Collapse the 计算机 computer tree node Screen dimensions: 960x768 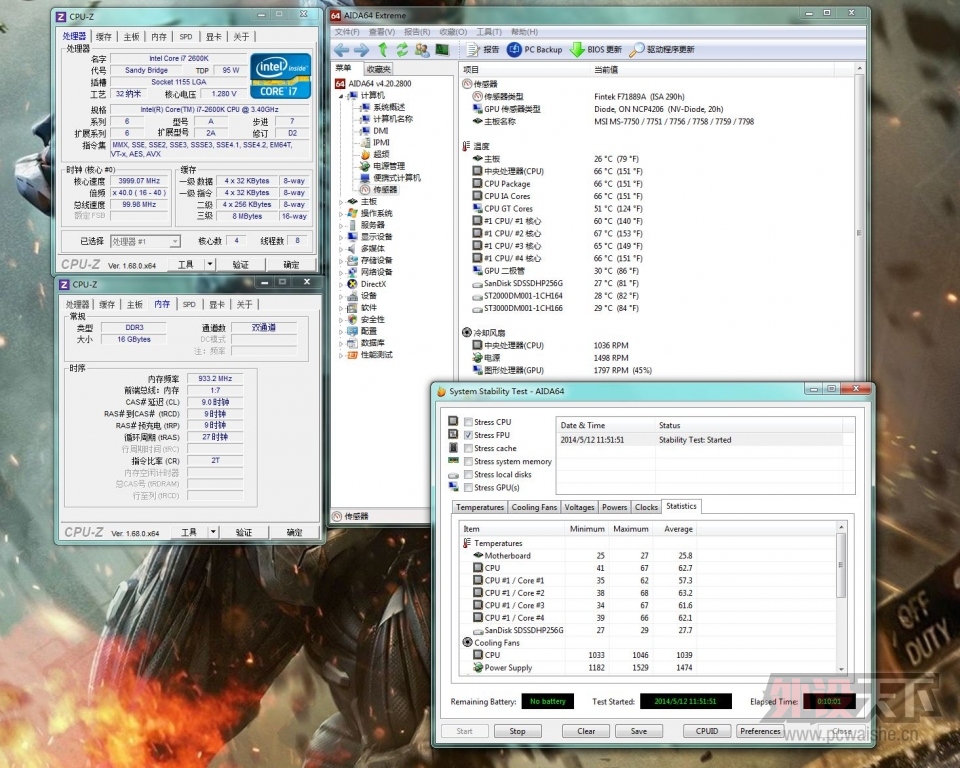342,96
